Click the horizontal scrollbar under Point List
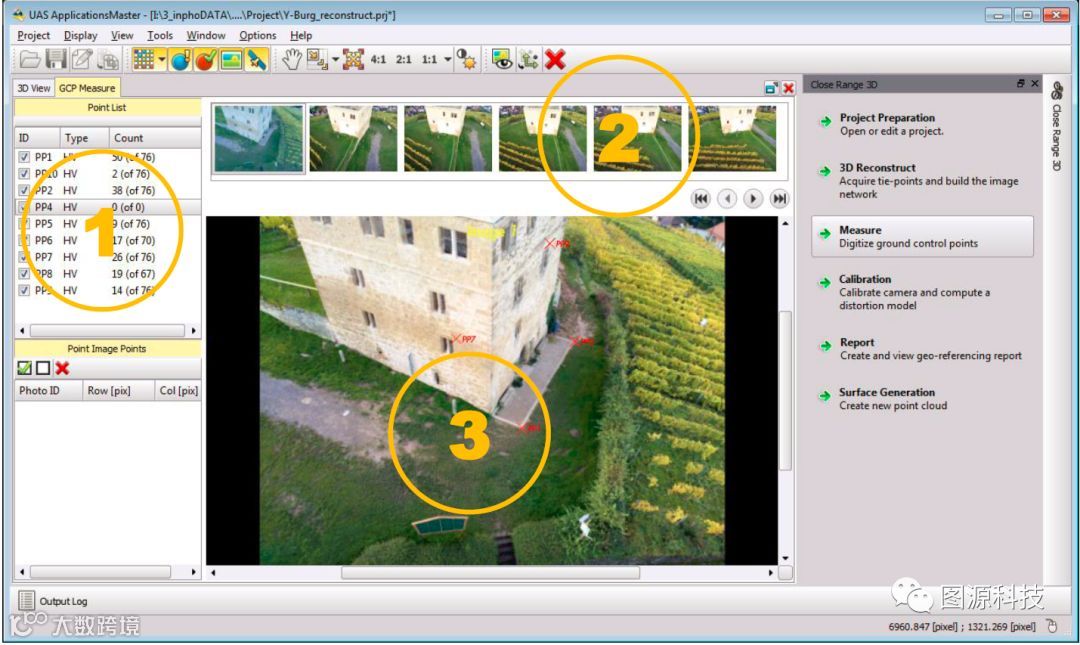The image size is (1080, 645). [107, 331]
